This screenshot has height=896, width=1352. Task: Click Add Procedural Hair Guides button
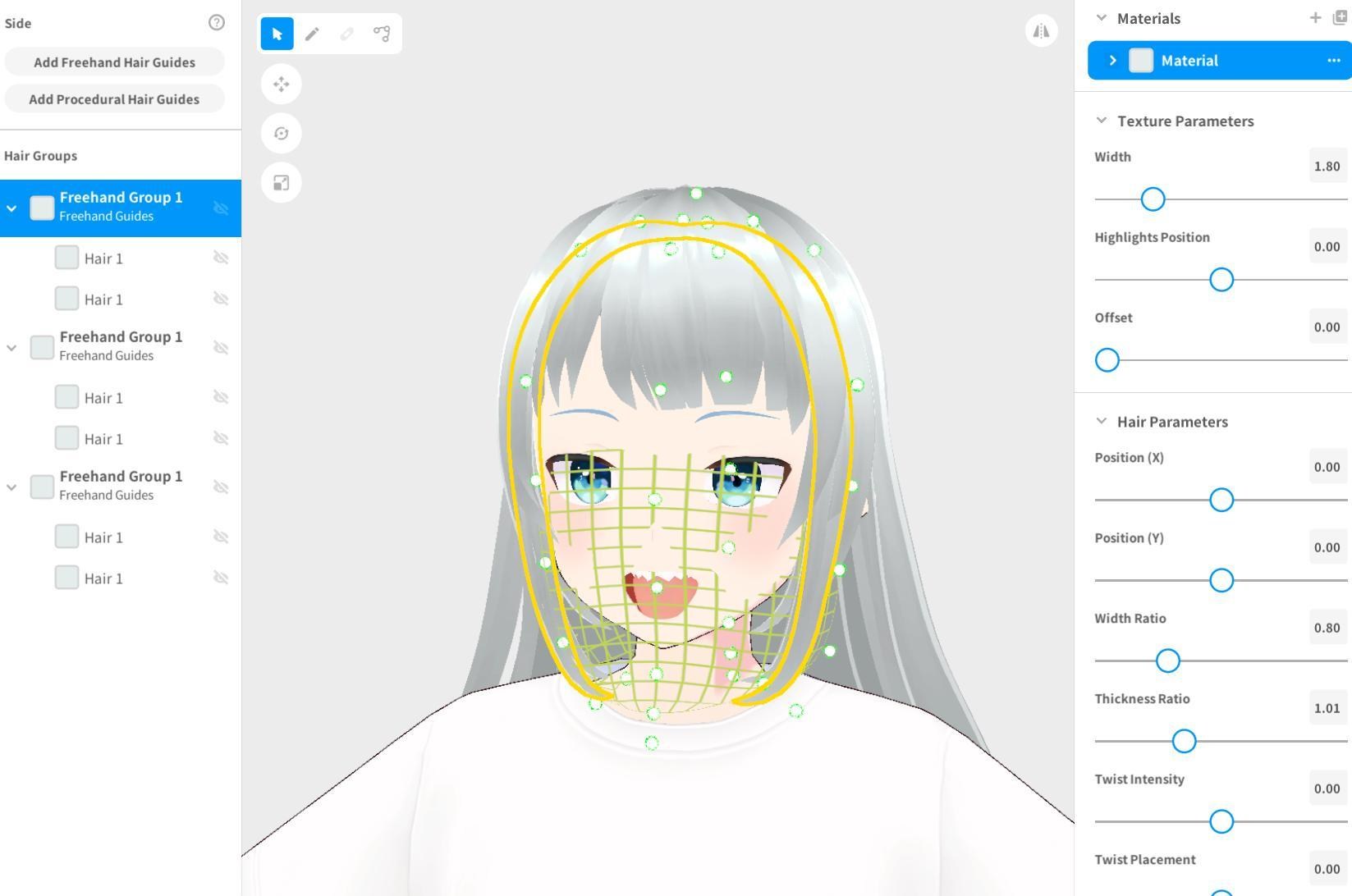pos(114,98)
